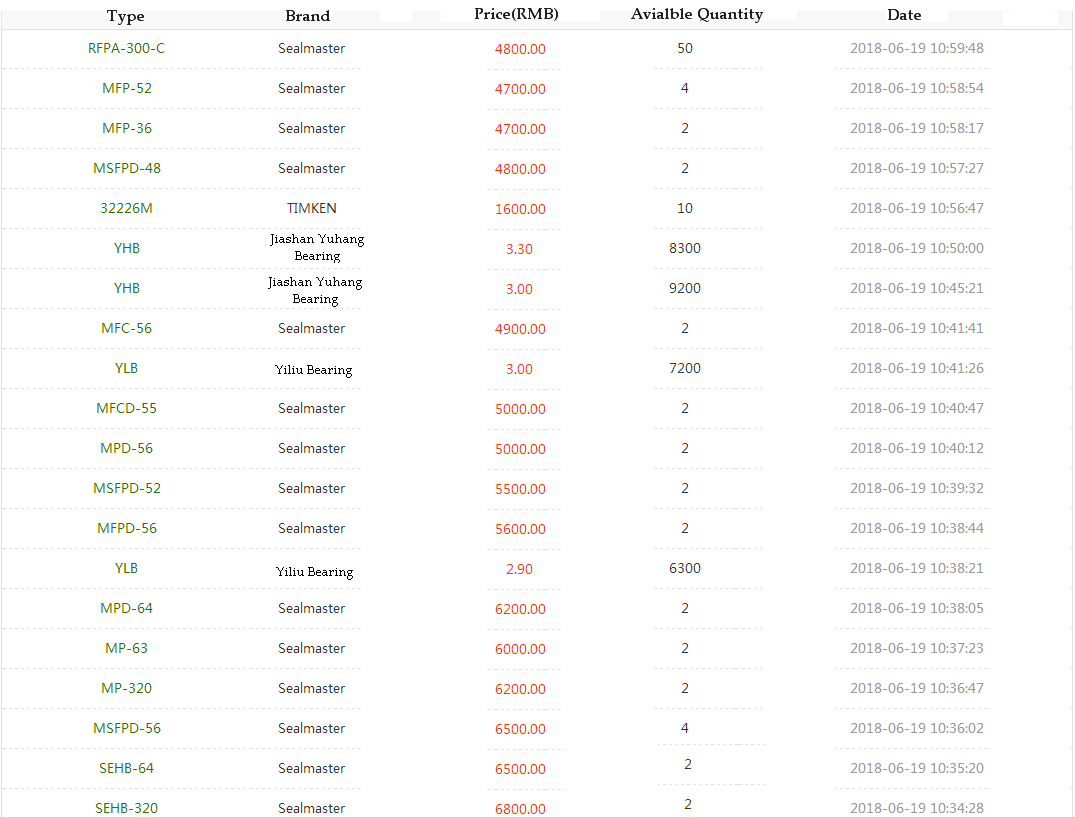Open the 32226M TIMKEN type link
1075x818 pixels.
(x=127, y=208)
